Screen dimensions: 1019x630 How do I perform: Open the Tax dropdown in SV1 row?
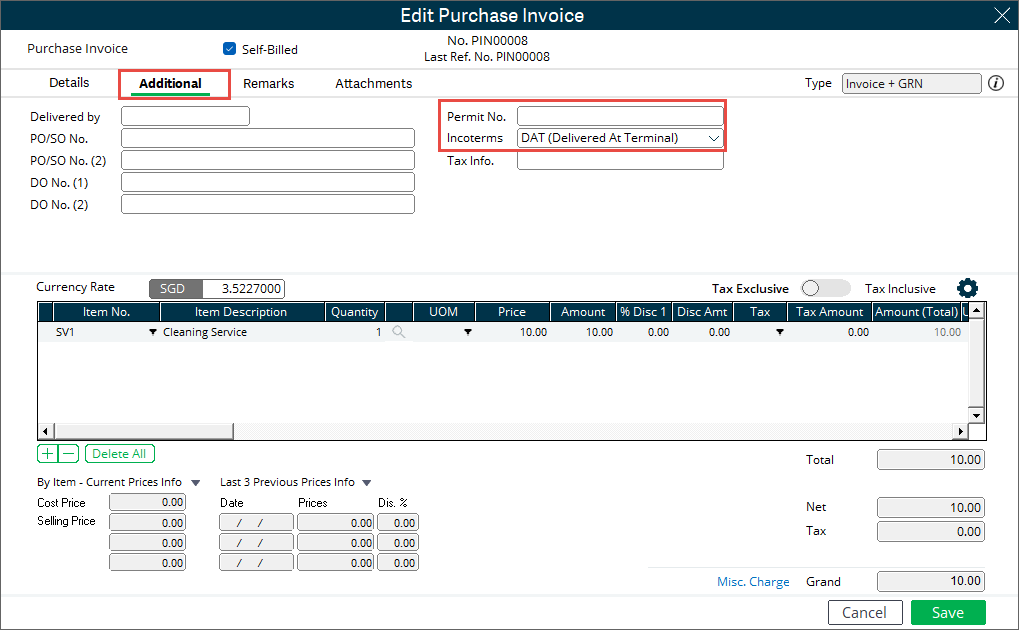[779, 332]
